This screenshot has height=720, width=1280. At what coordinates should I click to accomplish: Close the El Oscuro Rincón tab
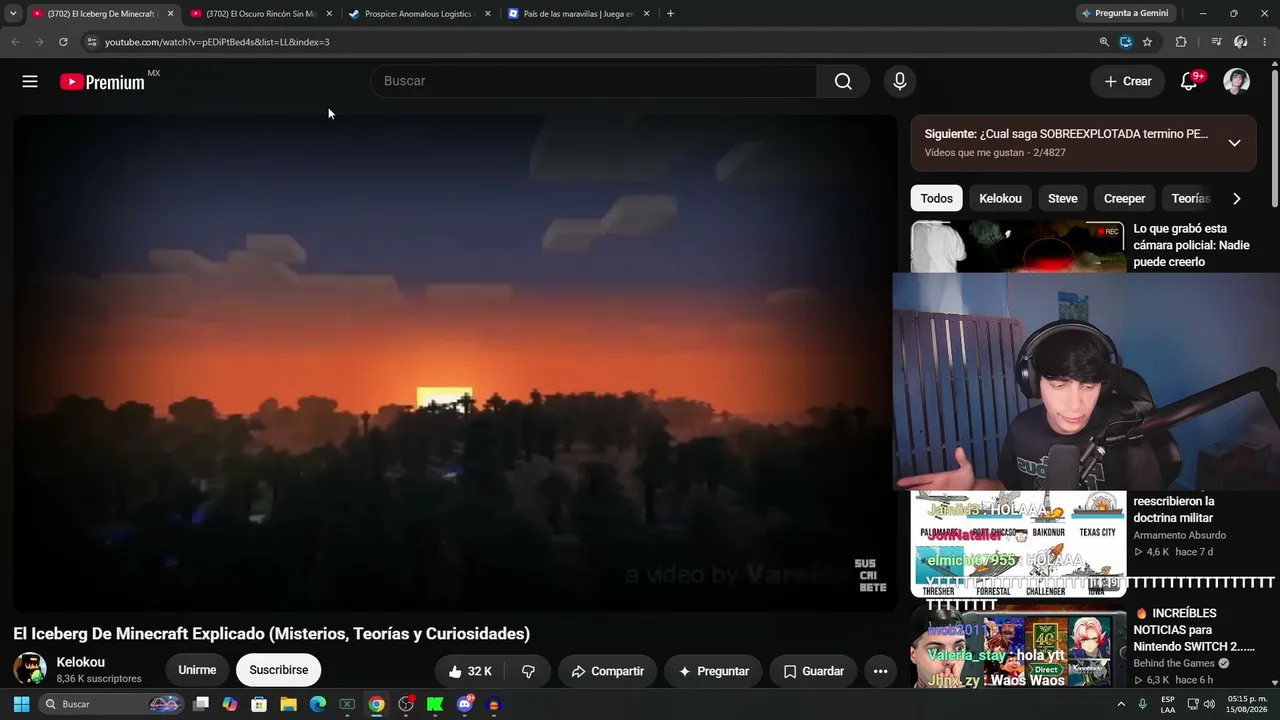click(x=329, y=14)
